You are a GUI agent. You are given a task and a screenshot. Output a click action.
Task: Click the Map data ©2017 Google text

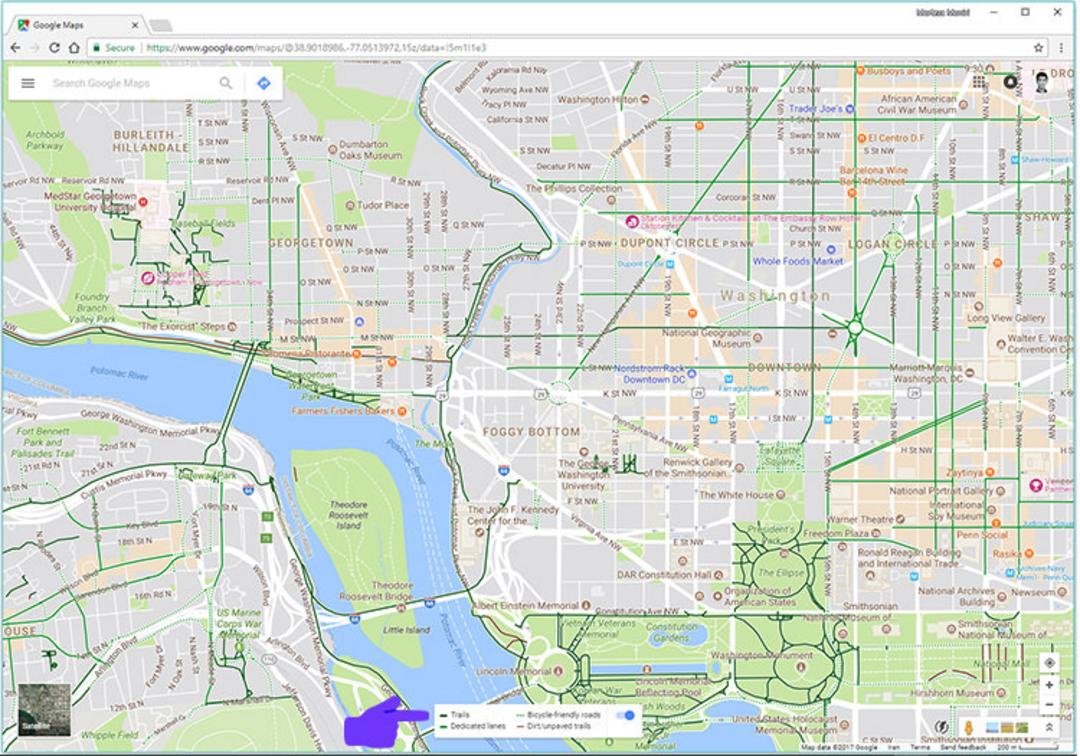click(x=839, y=747)
